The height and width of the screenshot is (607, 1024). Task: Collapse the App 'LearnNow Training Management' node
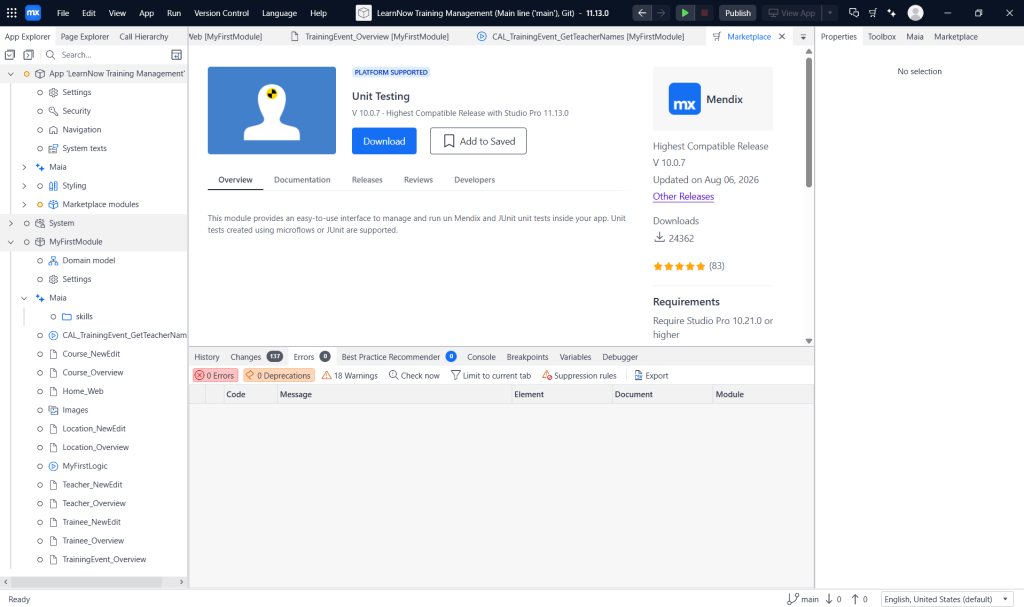(x=10, y=74)
